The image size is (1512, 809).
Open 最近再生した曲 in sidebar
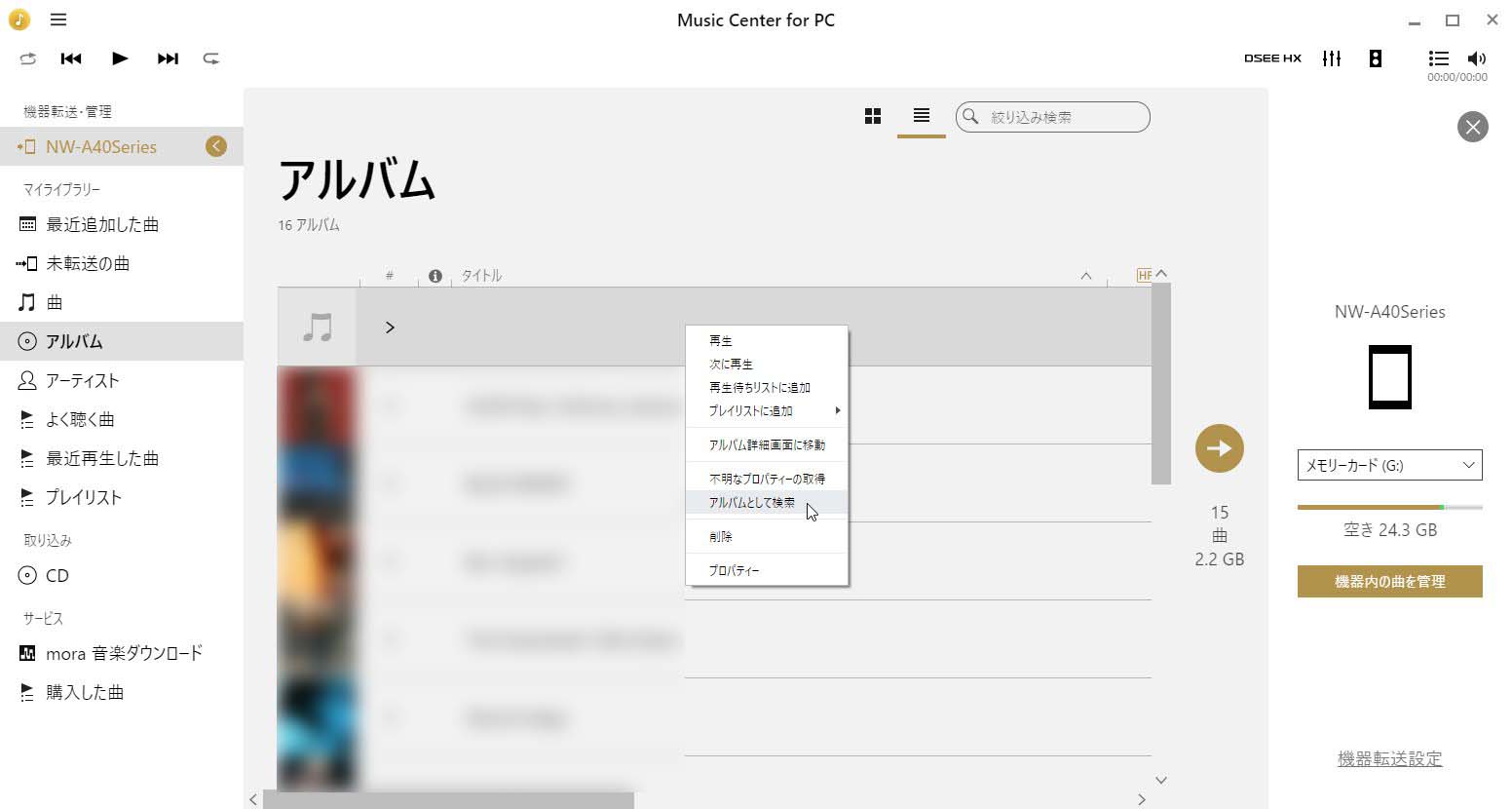click(x=122, y=458)
